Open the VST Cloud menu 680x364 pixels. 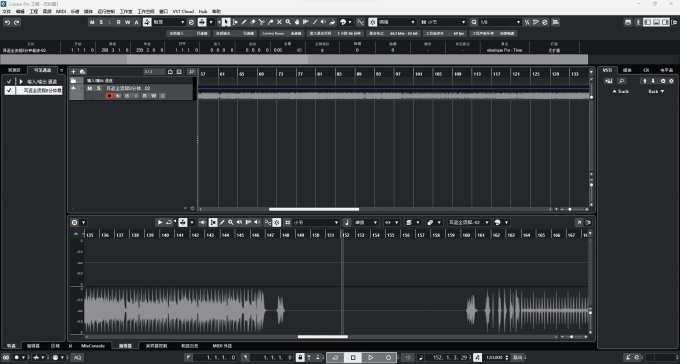pyautogui.click(x=183, y=12)
